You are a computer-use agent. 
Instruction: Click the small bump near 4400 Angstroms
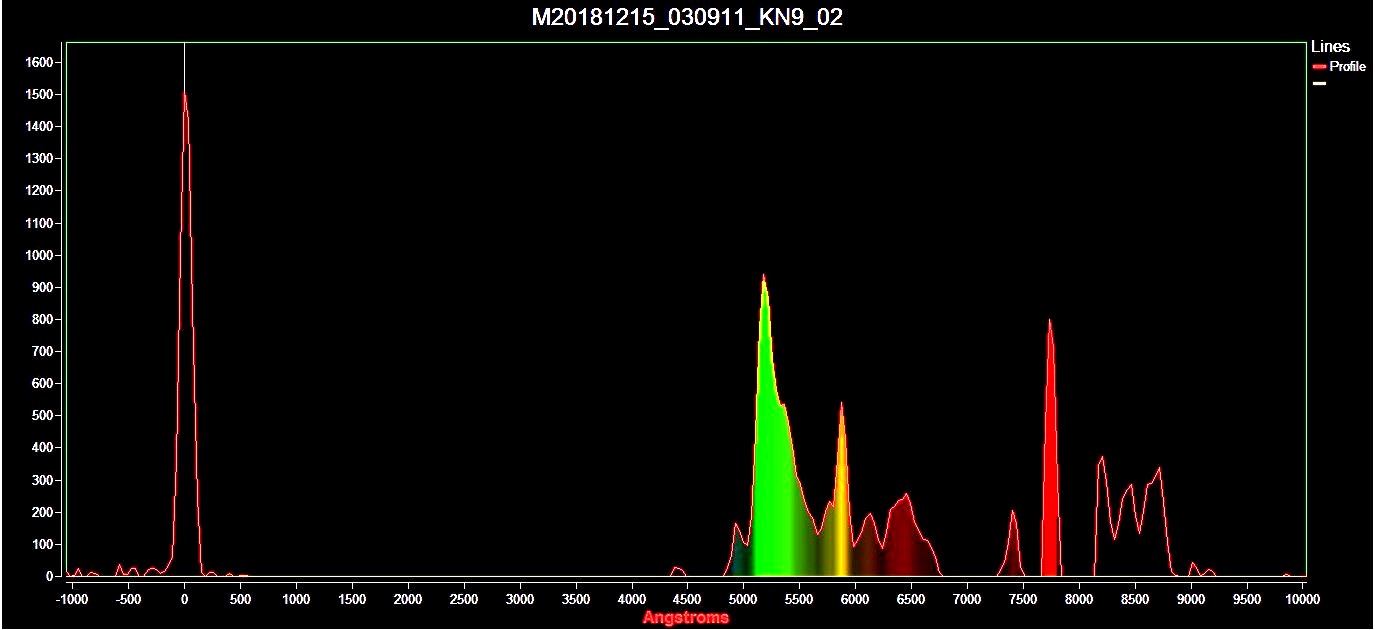click(676, 569)
